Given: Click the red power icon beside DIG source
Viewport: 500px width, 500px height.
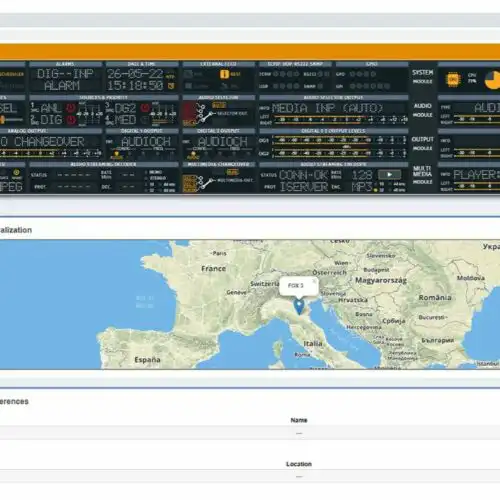Looking at the screenshot, I should tap(71, 120).
